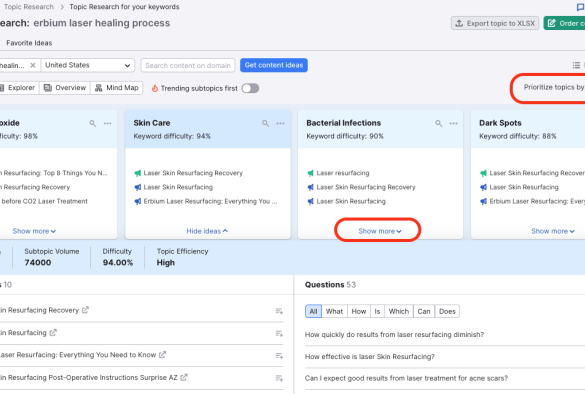The height and width of the screenshot is (394, 585).
Task: Click Export topic to XLSX button
Action: [x=495, y=23]
